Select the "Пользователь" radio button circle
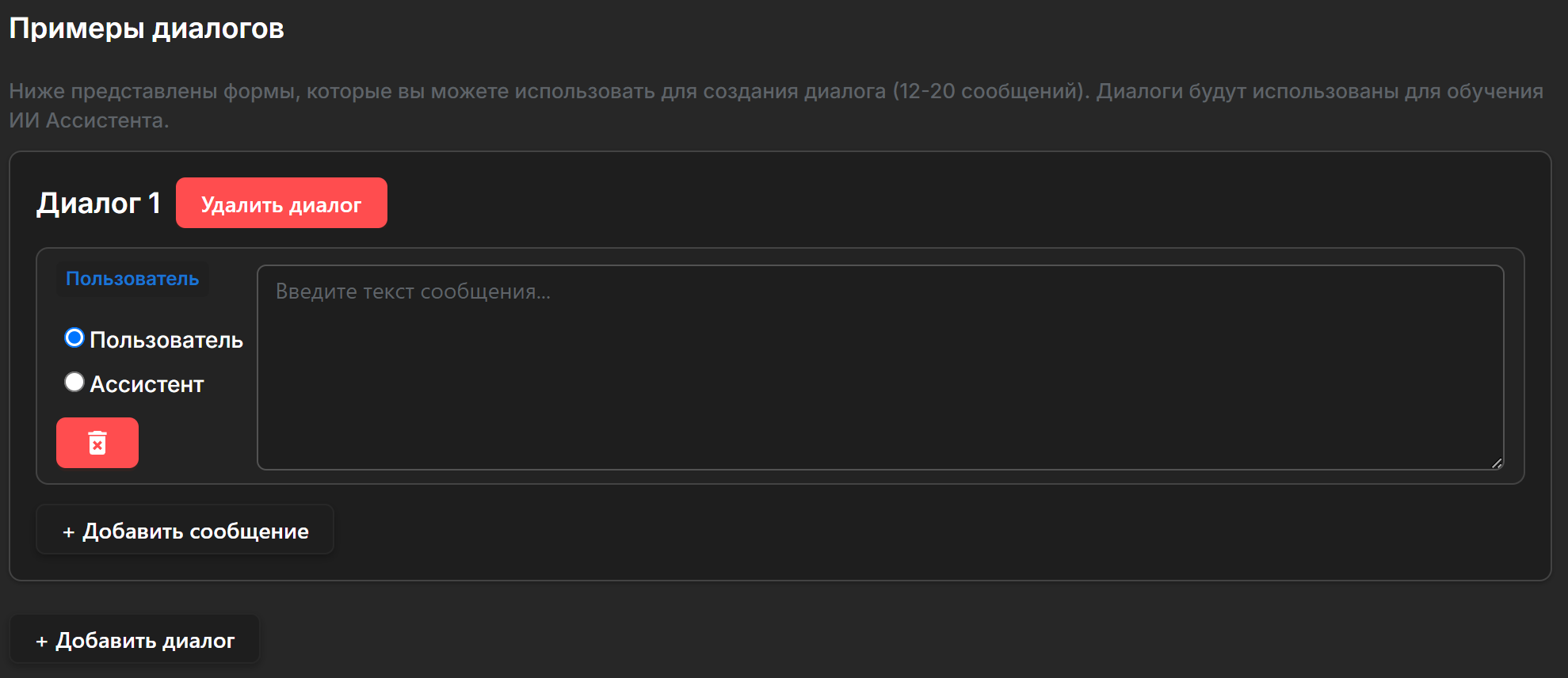This screenshot has height=678, width=1568. (74, 338)
